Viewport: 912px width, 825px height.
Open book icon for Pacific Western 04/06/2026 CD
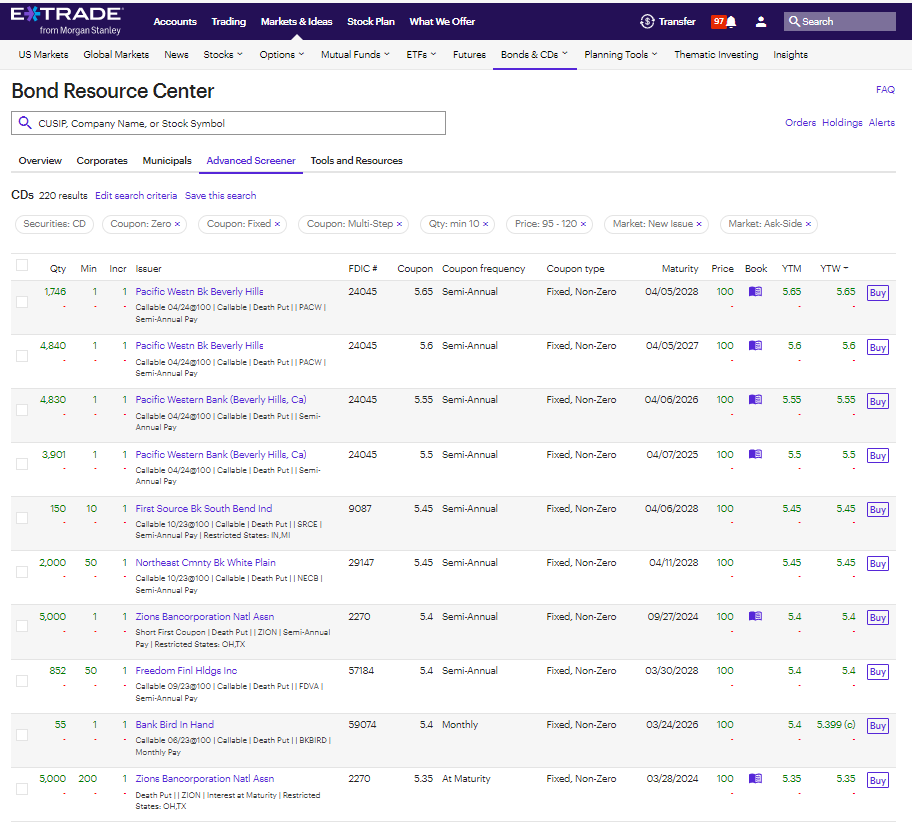755,400
